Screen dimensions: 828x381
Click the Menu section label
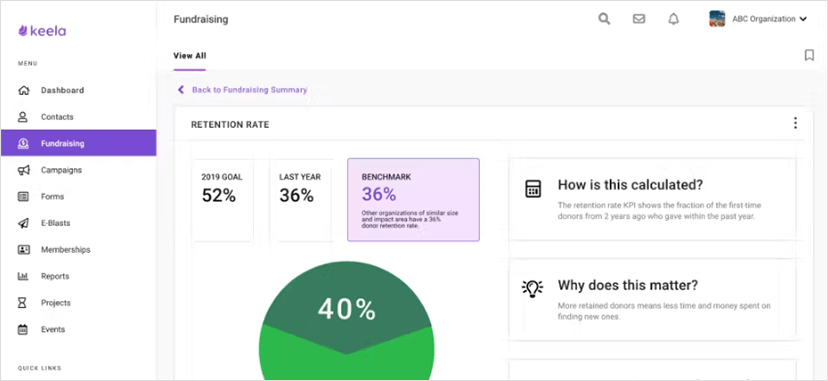coord(28,64)
